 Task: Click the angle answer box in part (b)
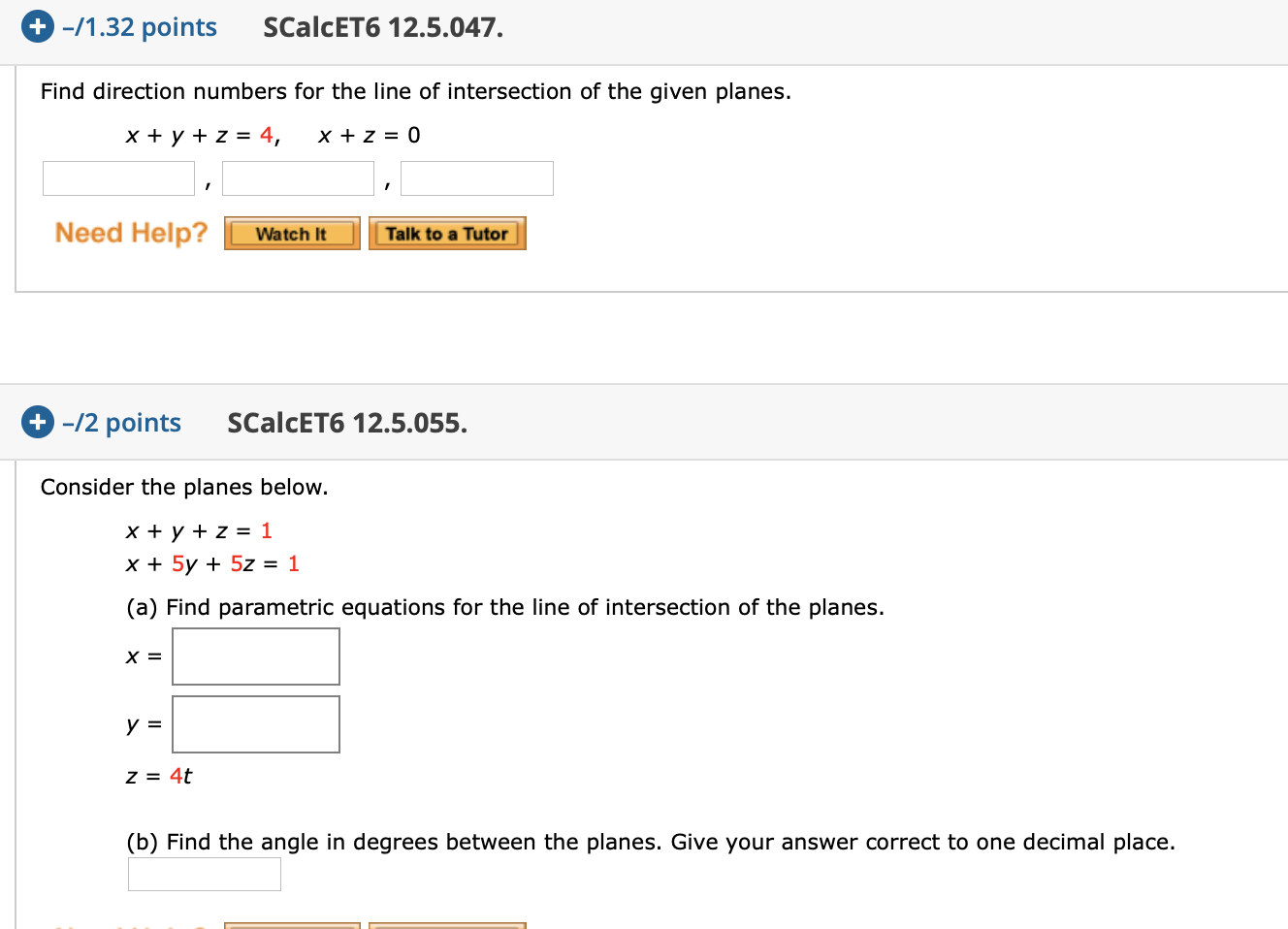point(204,873)
